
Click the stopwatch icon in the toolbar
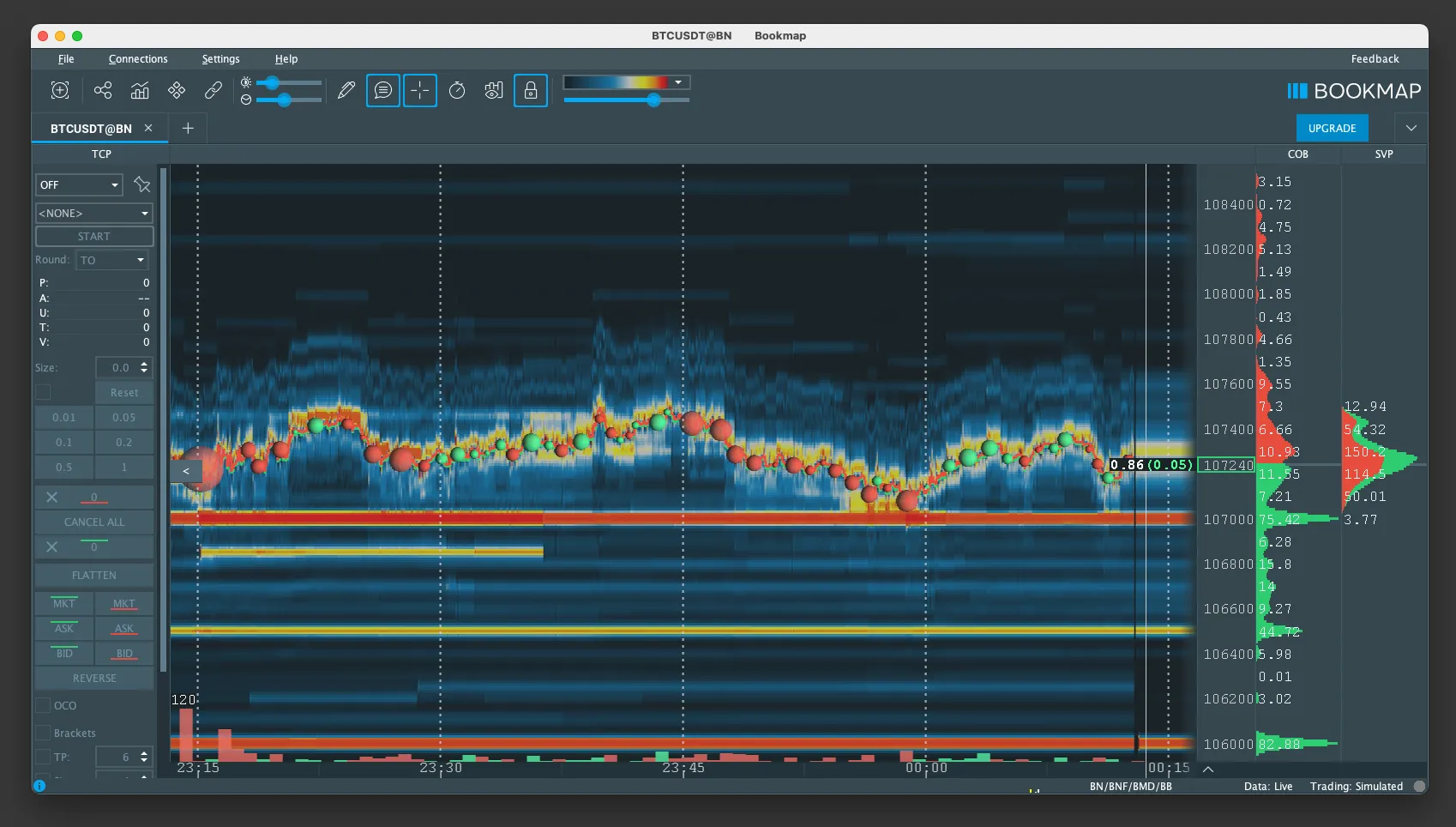pyautogui.click(x=457, y=90)
